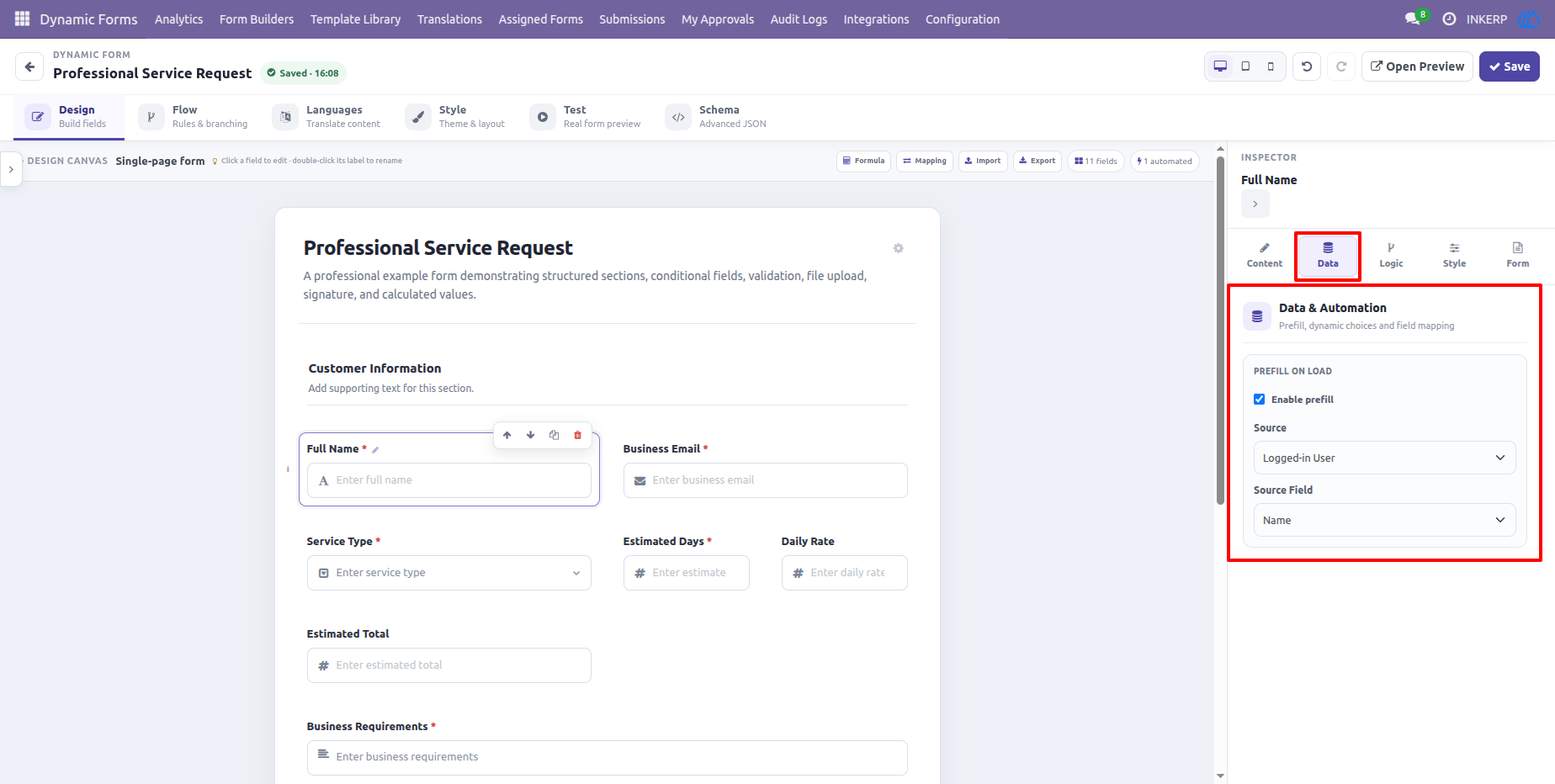This screenshot has width=1555, height=784.
Task: Expand the inspector chevron under Full Name
Action: [1255, 204]
